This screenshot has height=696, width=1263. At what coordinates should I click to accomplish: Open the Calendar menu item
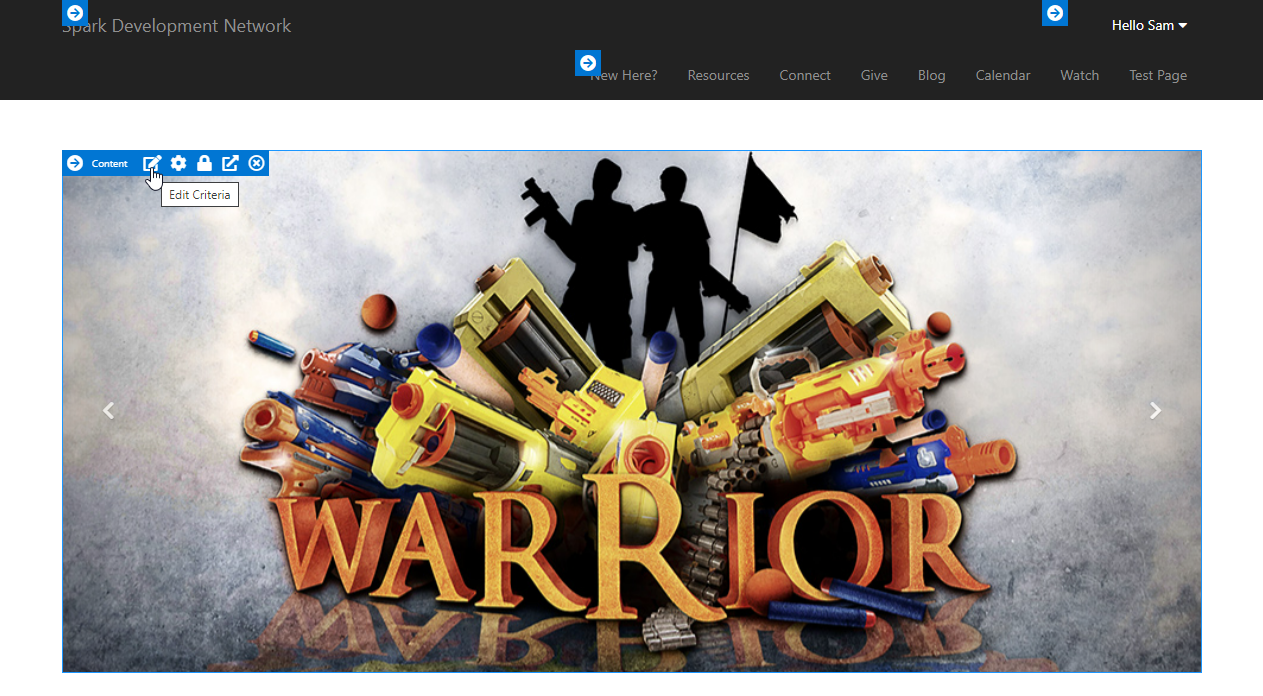1003,75
